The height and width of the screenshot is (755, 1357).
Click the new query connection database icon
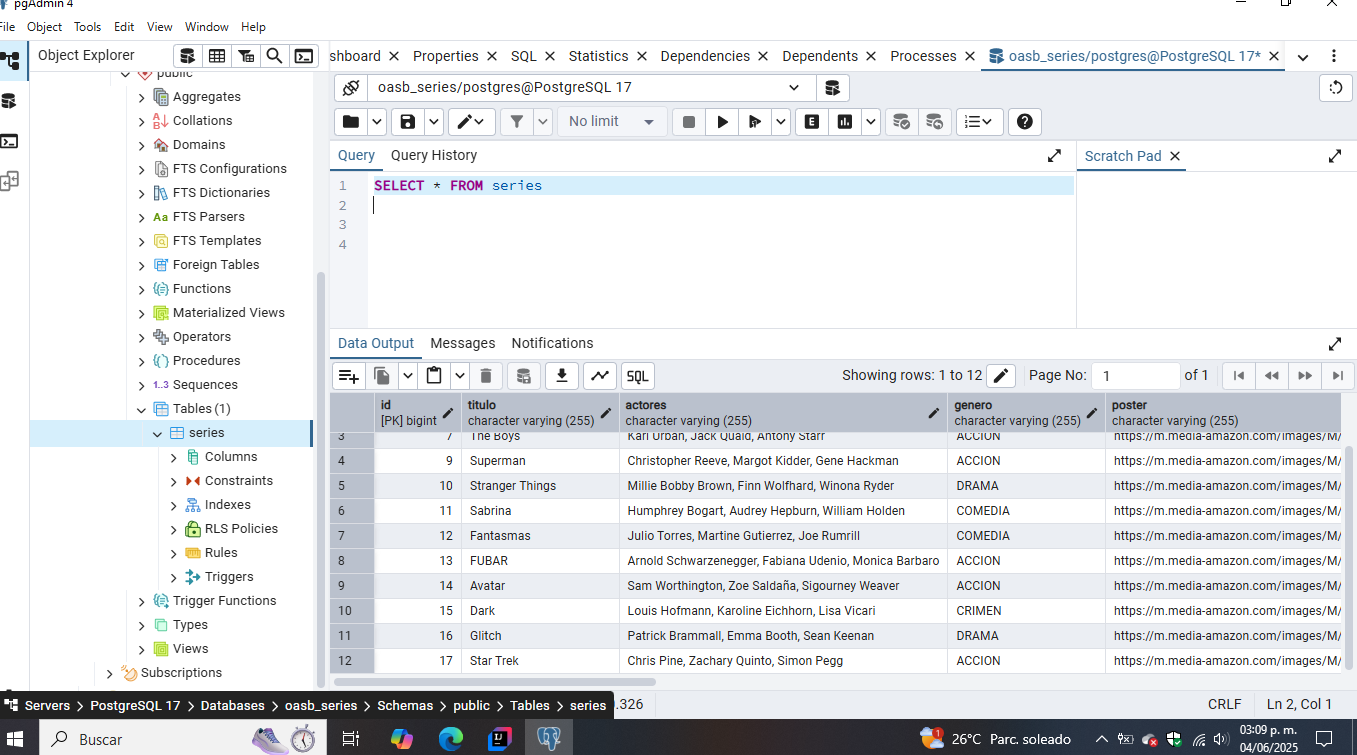(x=832, y=87)
